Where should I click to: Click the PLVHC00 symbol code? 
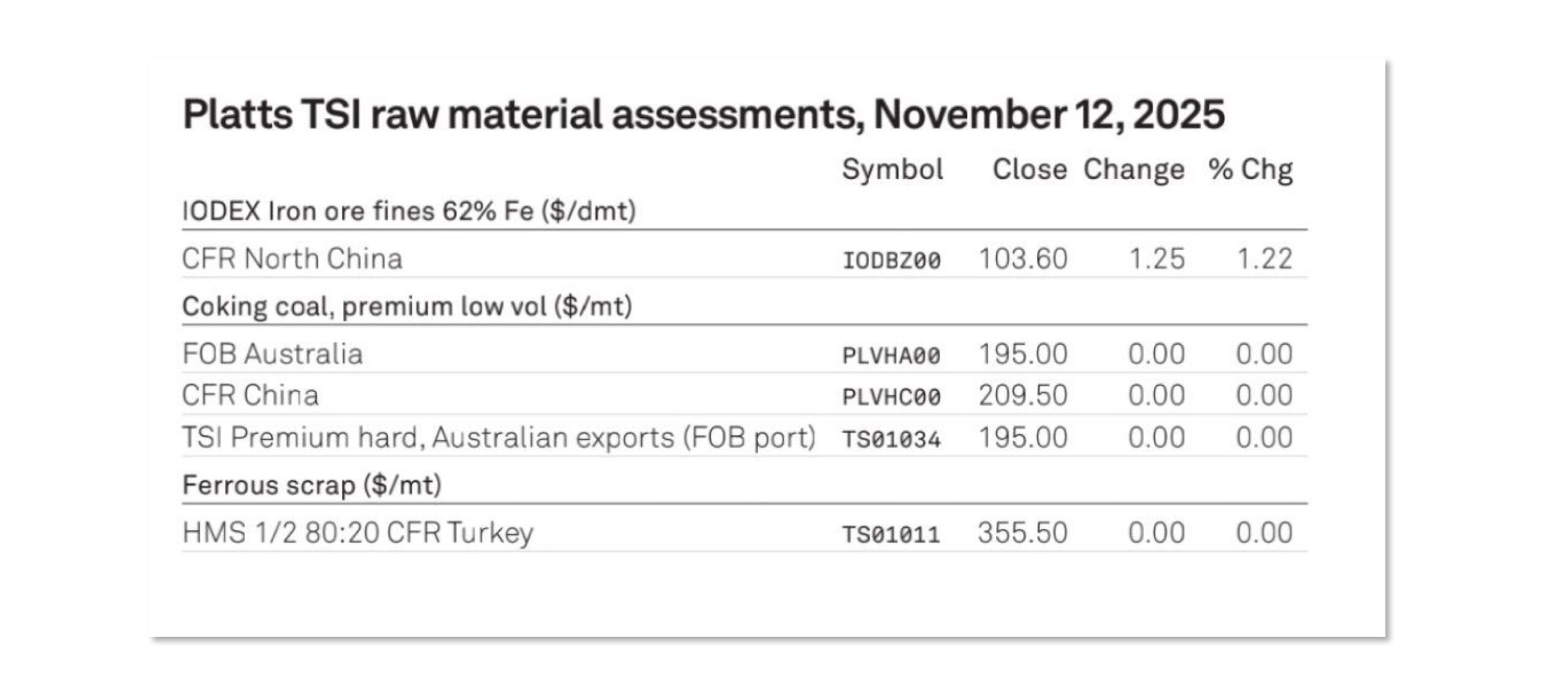[891, 397]
